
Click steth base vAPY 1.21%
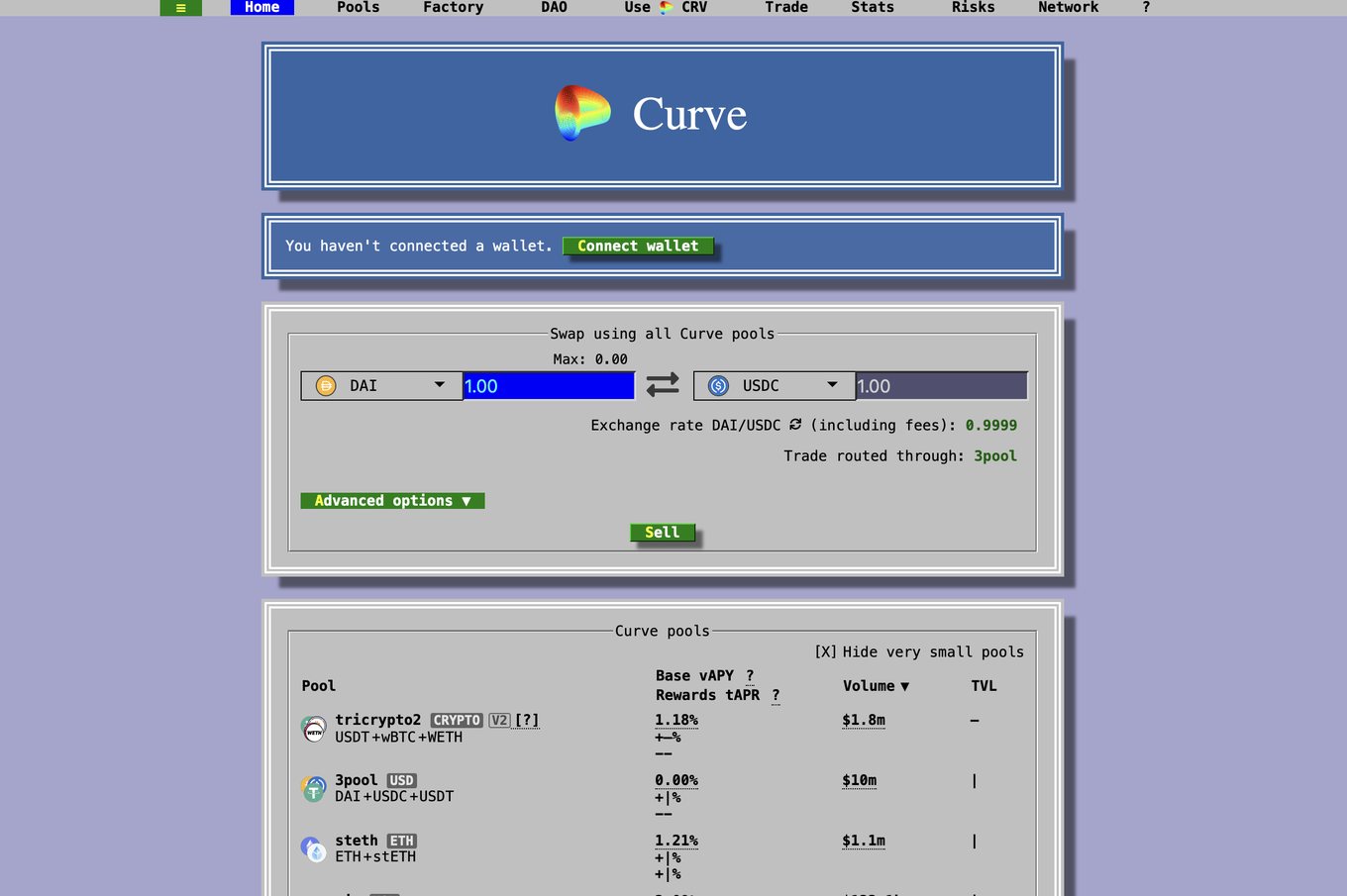point(676,841)
